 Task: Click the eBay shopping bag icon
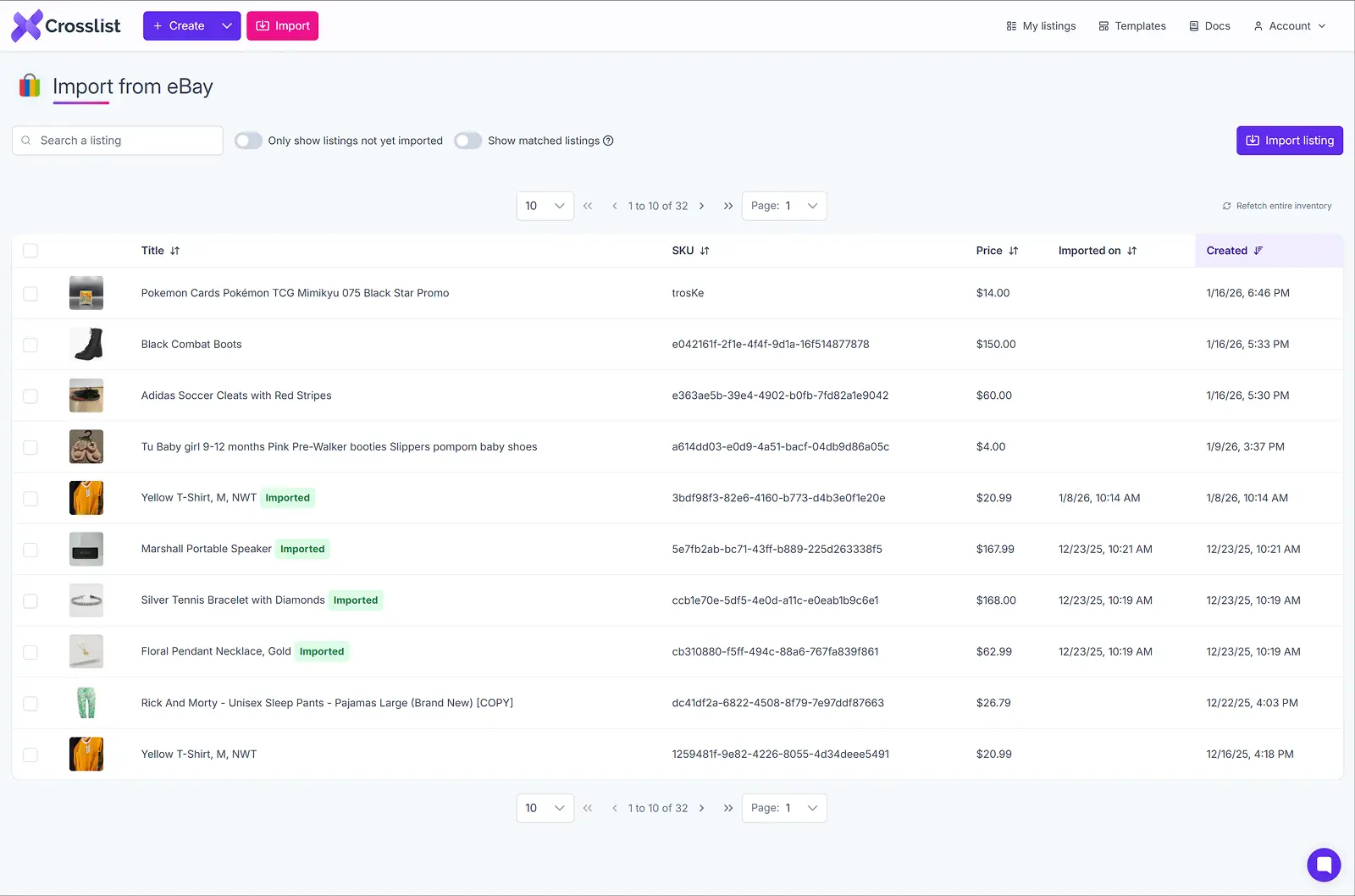(30, 86)
